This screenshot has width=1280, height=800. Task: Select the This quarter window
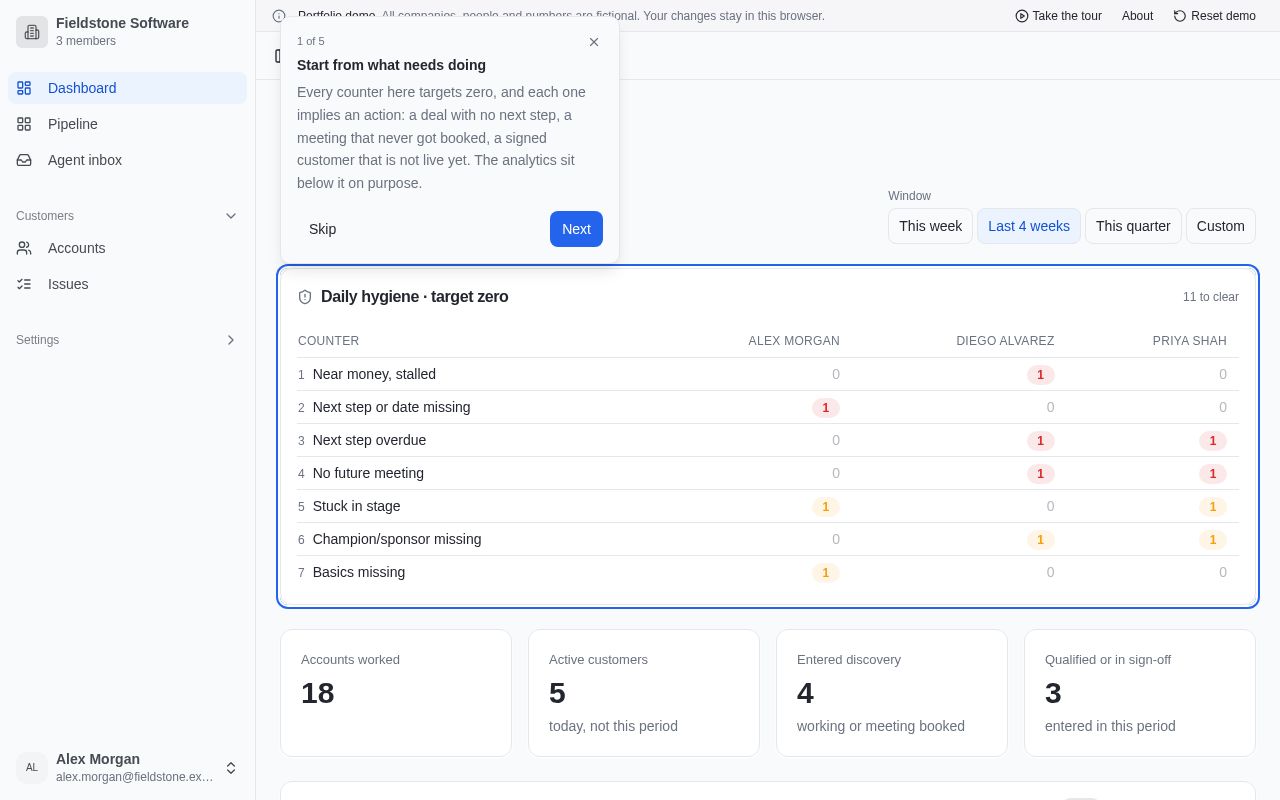(1133, 226)
